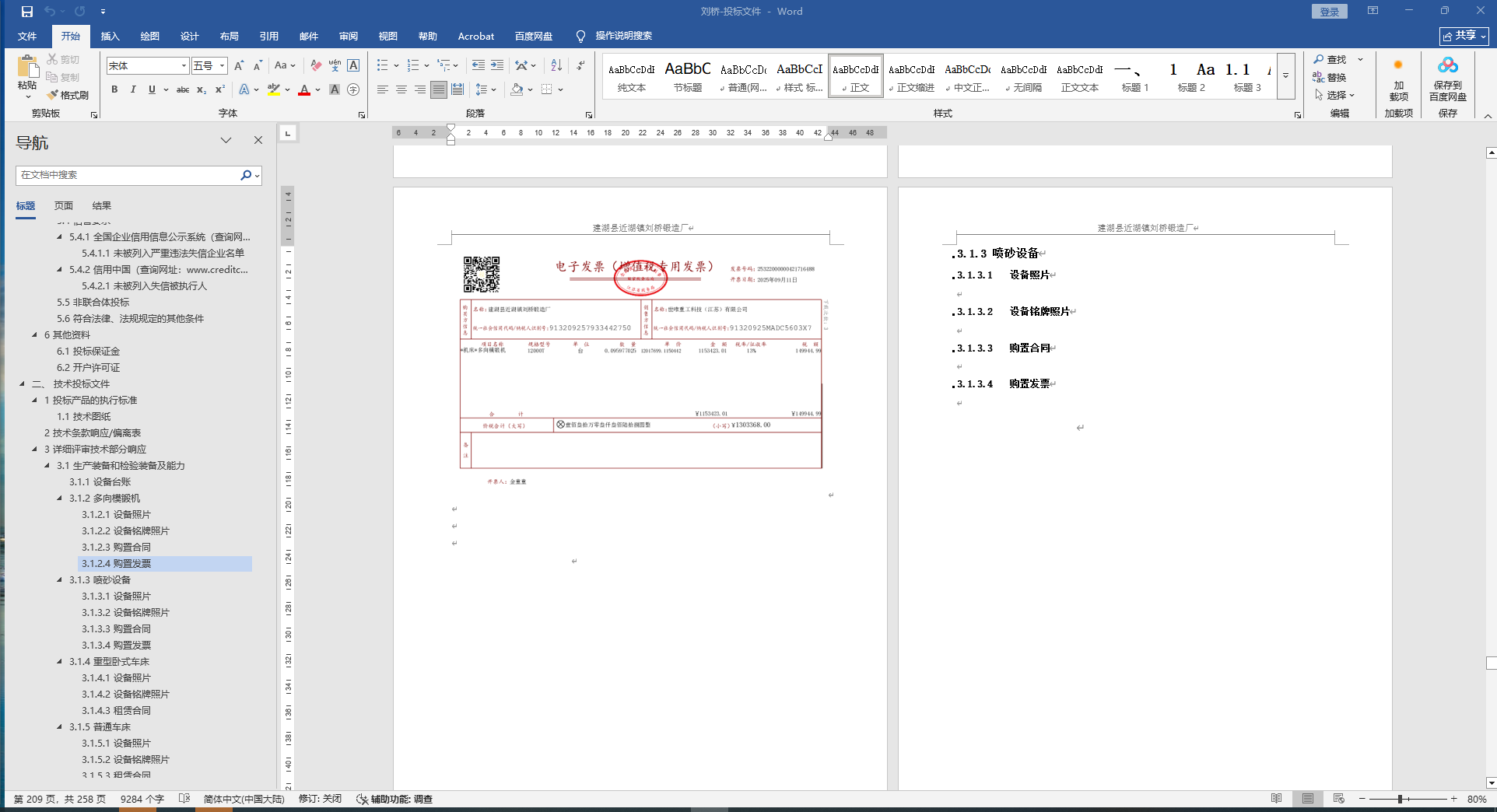This screenshot has width=1497, height=812.
Task: Click the numbered list icon
Action: [412, 66]
